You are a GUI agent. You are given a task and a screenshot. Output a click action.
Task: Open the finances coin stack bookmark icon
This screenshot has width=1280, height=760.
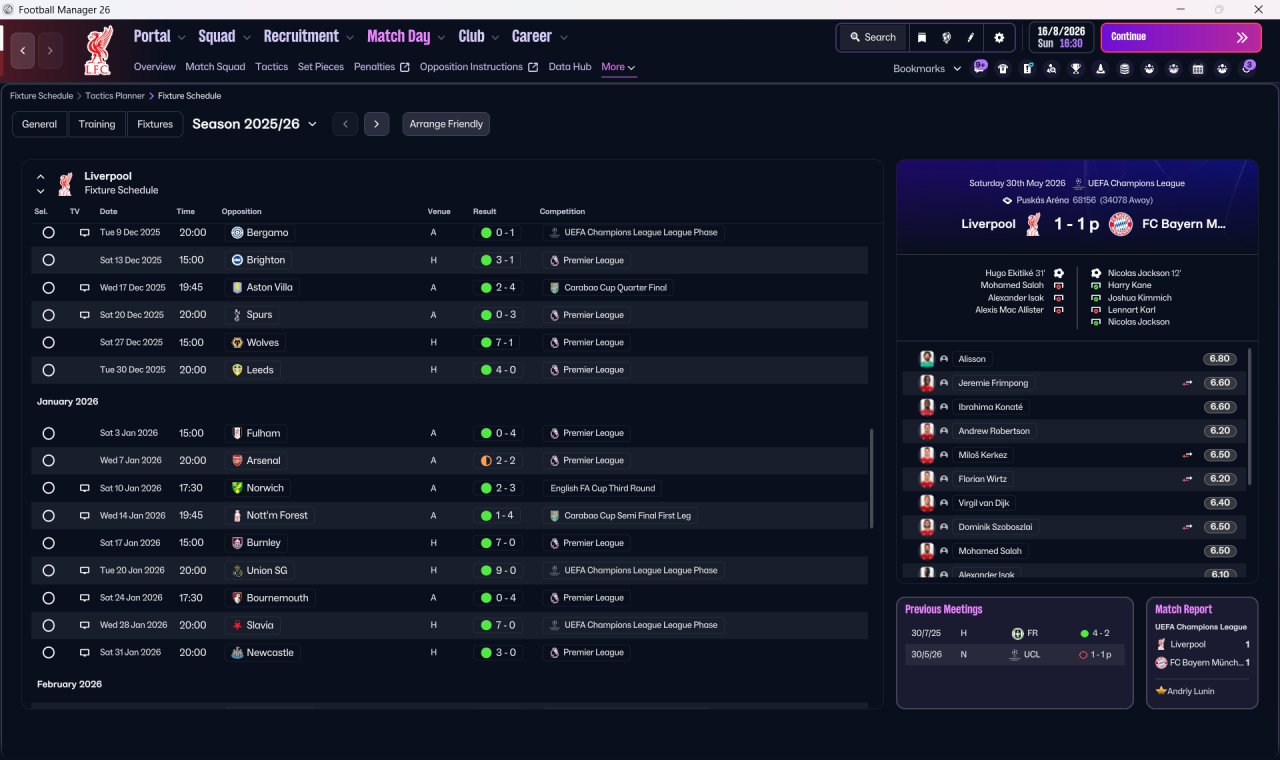pos(1125,69)
